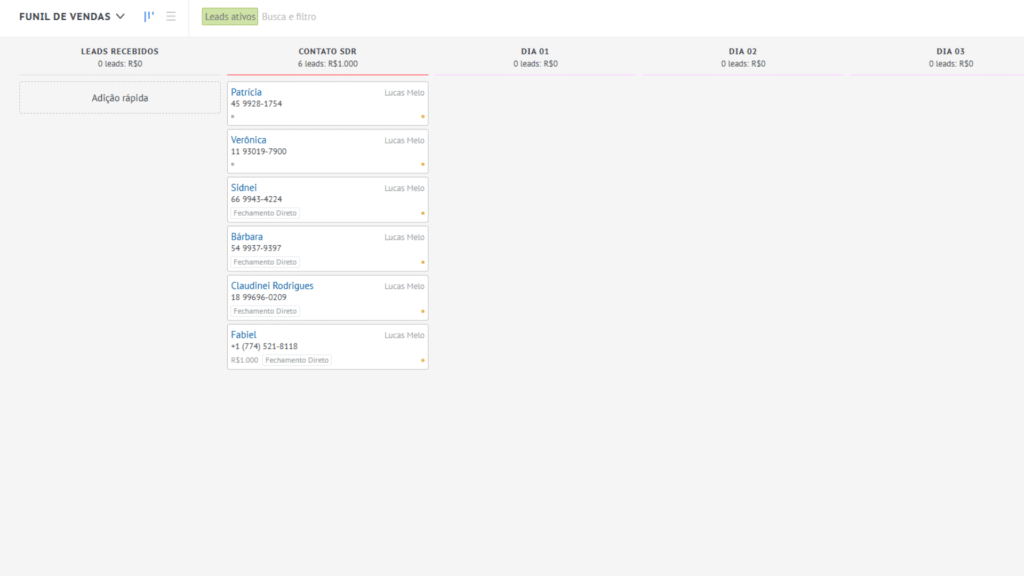
Task: Click the Adição rápida quick add button
Action: tap(120, 98)
